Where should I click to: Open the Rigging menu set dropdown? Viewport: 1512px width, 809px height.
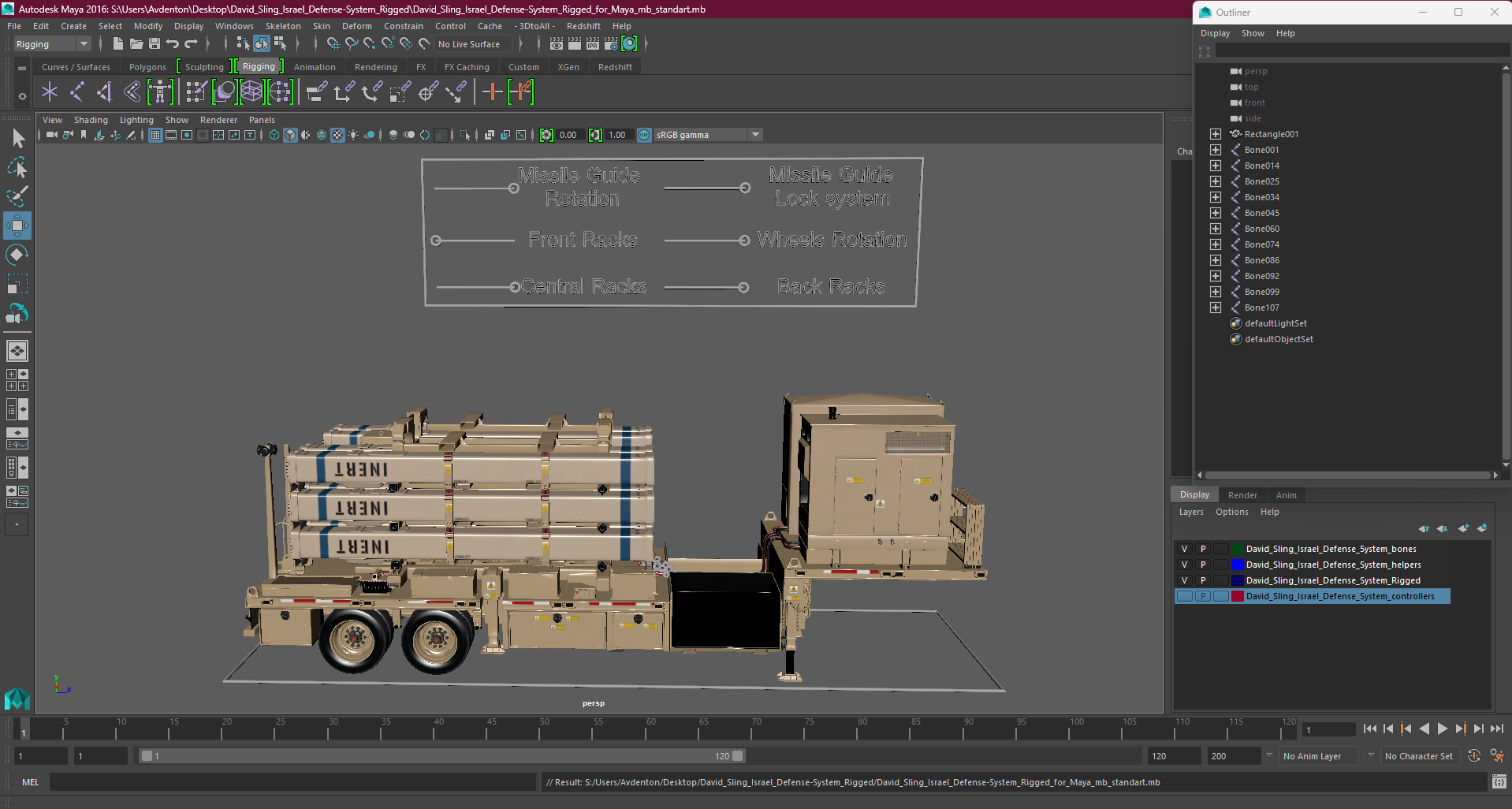pyautogui.click(x=52, y=44)
